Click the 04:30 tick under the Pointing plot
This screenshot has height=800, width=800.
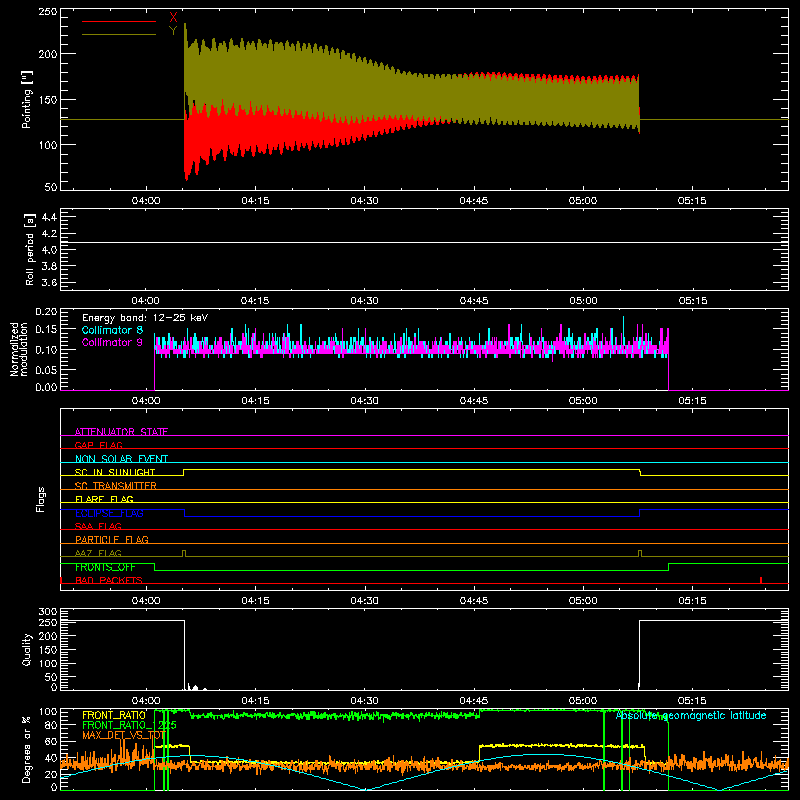click(364, 201)
